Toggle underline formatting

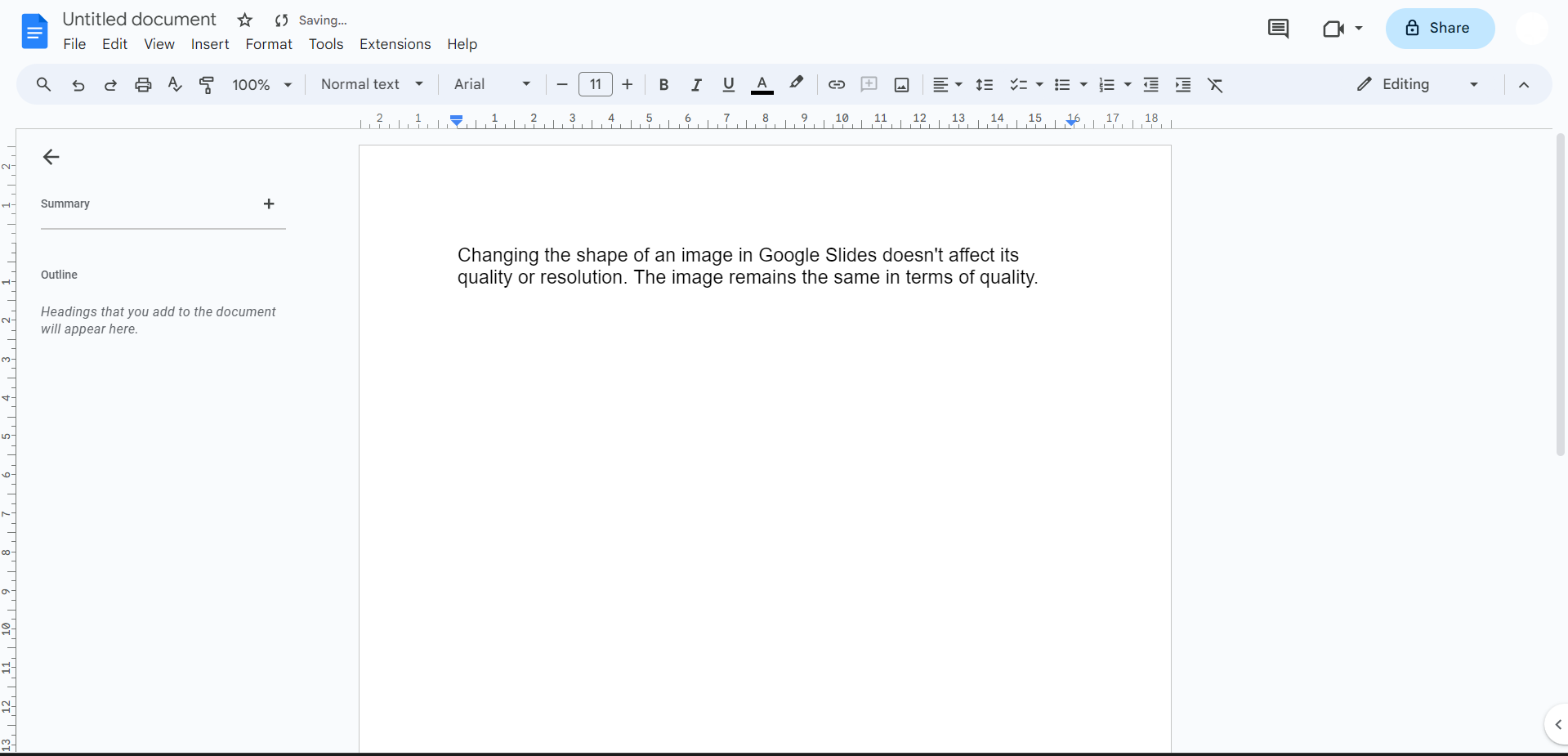[x=728, y=84]
